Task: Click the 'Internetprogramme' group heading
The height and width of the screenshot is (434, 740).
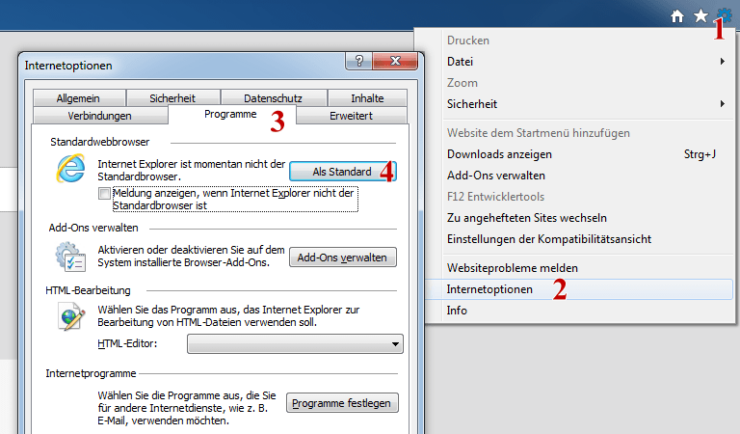Action: pyautogui.click(x=91, y=374)
